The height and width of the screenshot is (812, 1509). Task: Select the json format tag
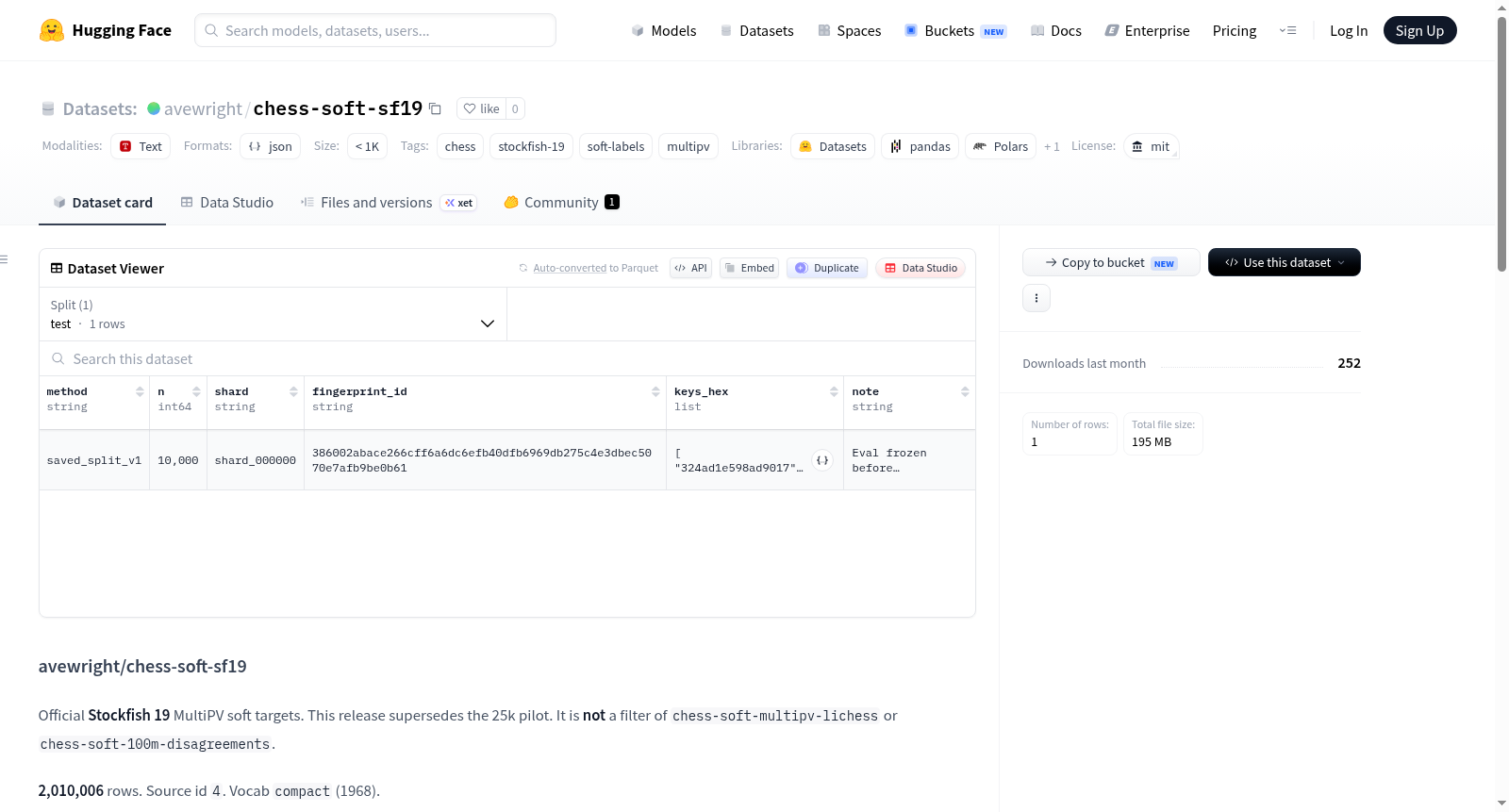(x=270, y=146)
